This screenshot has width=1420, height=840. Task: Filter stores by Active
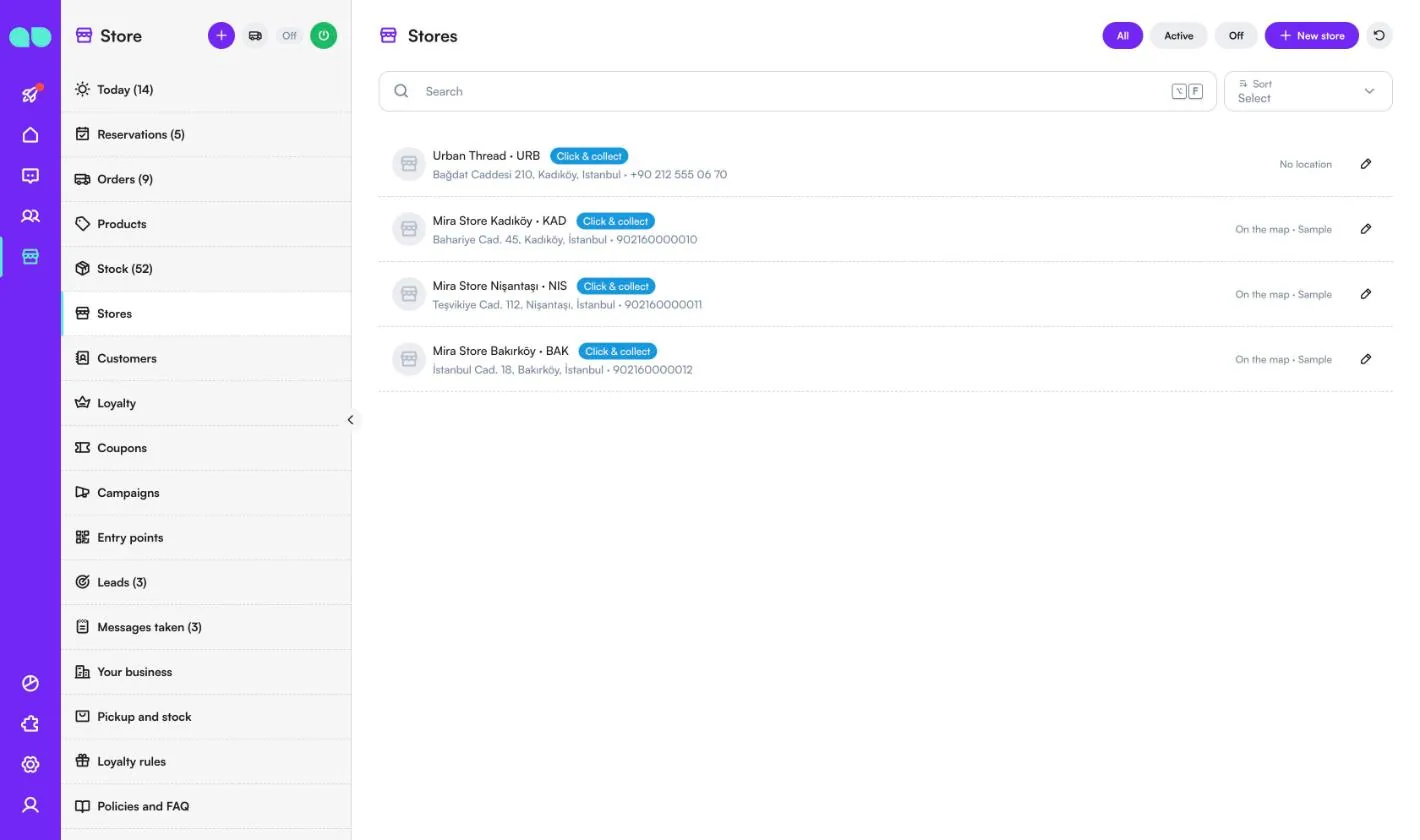(1178, 36)
